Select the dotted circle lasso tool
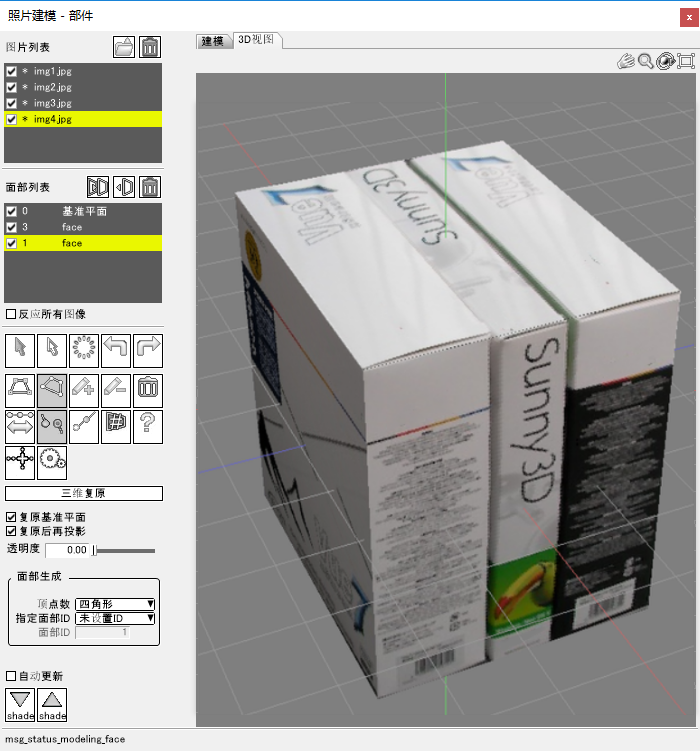Viewport: 700px width, 751px height. point(84,351)
